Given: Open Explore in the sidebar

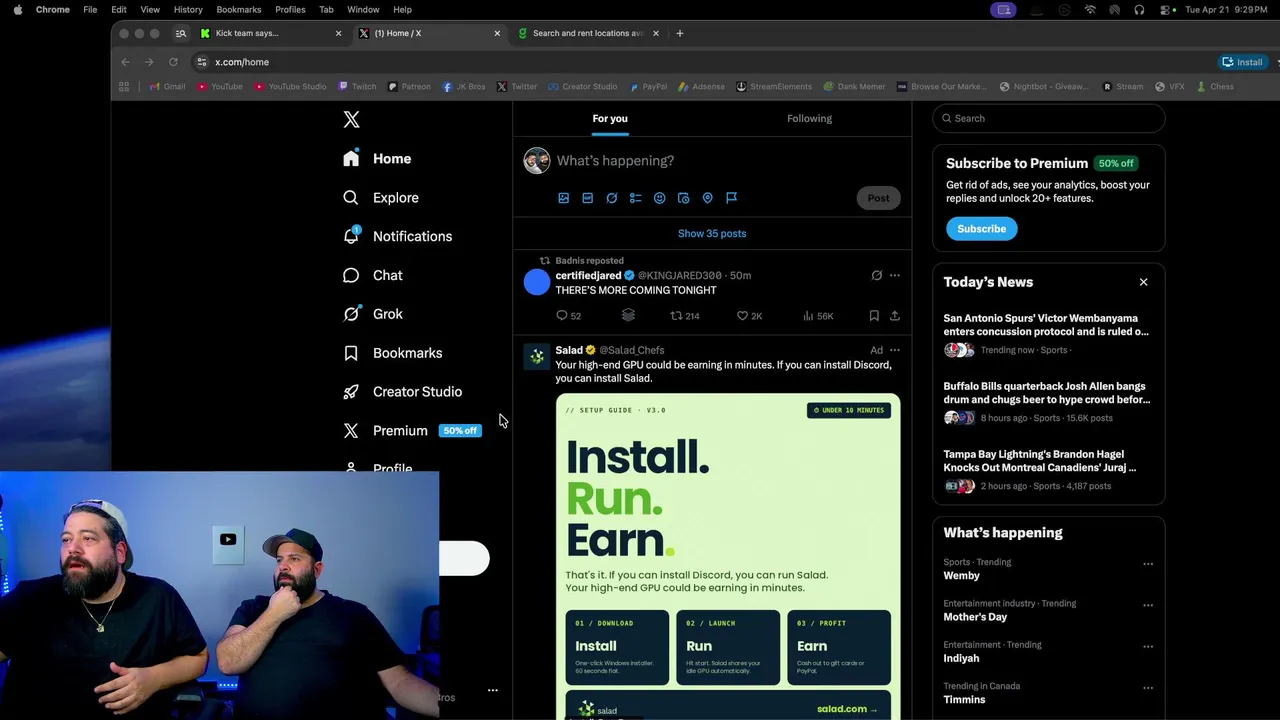Looking at the screenshot, I should pyautogui.click(x=381, y=197).
